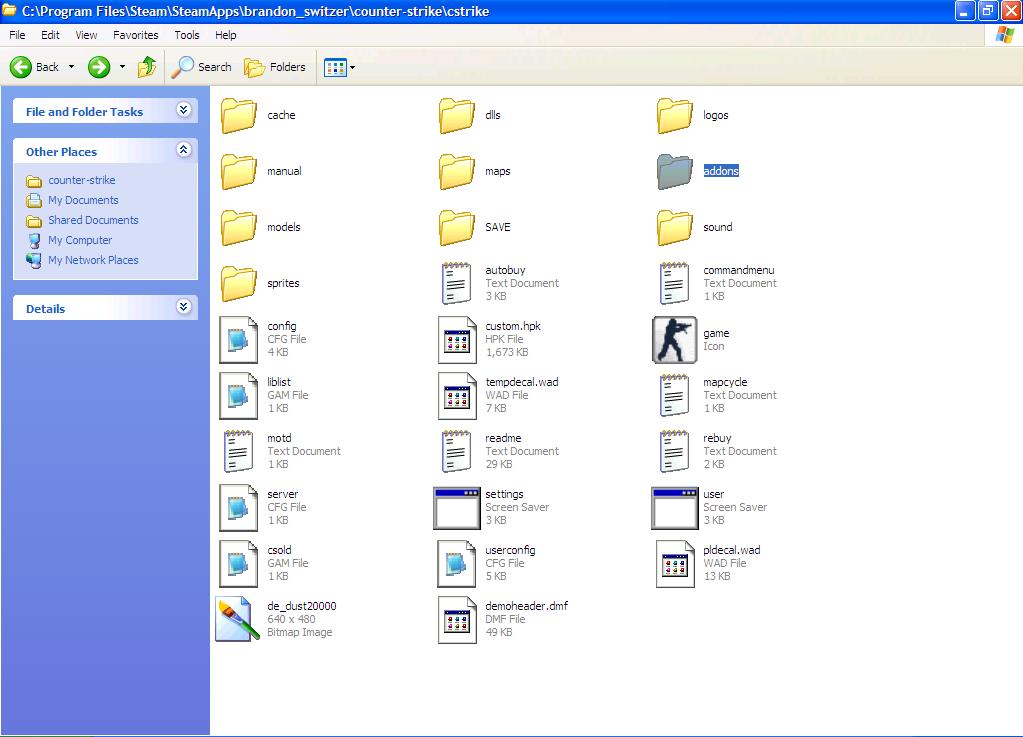Open the Favorites menu
1023x737 pixels.
[135, 35]
